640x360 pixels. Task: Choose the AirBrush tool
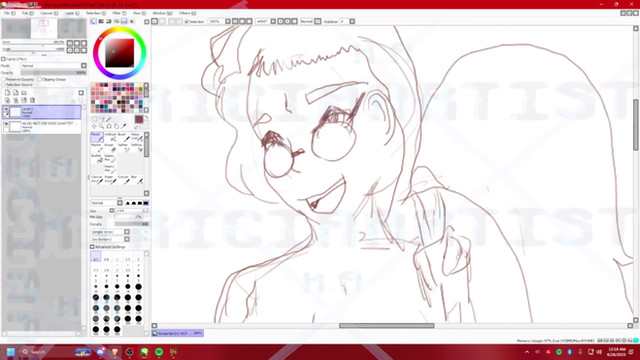point(110,137)
